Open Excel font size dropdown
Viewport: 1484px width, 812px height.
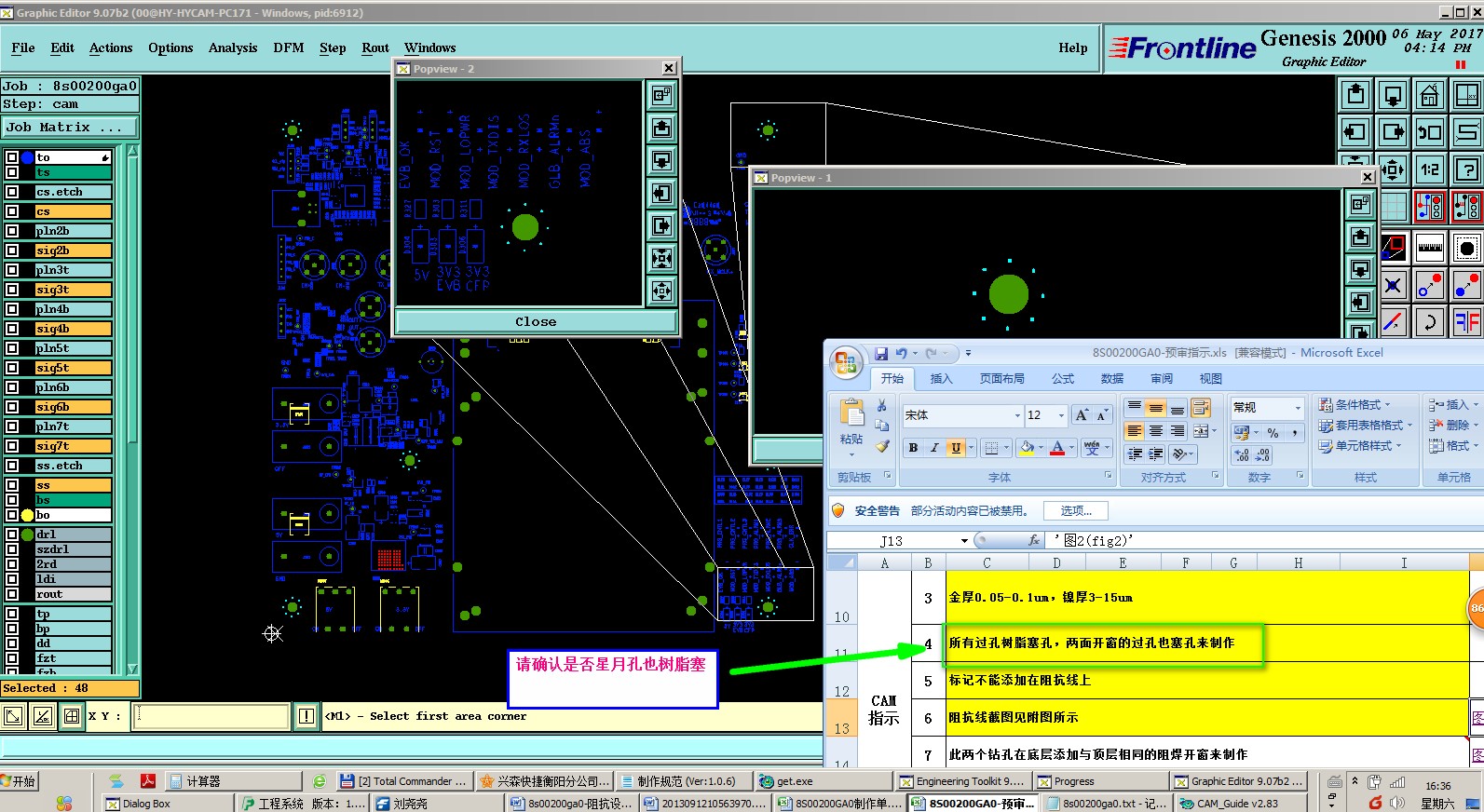(1061, 415)
